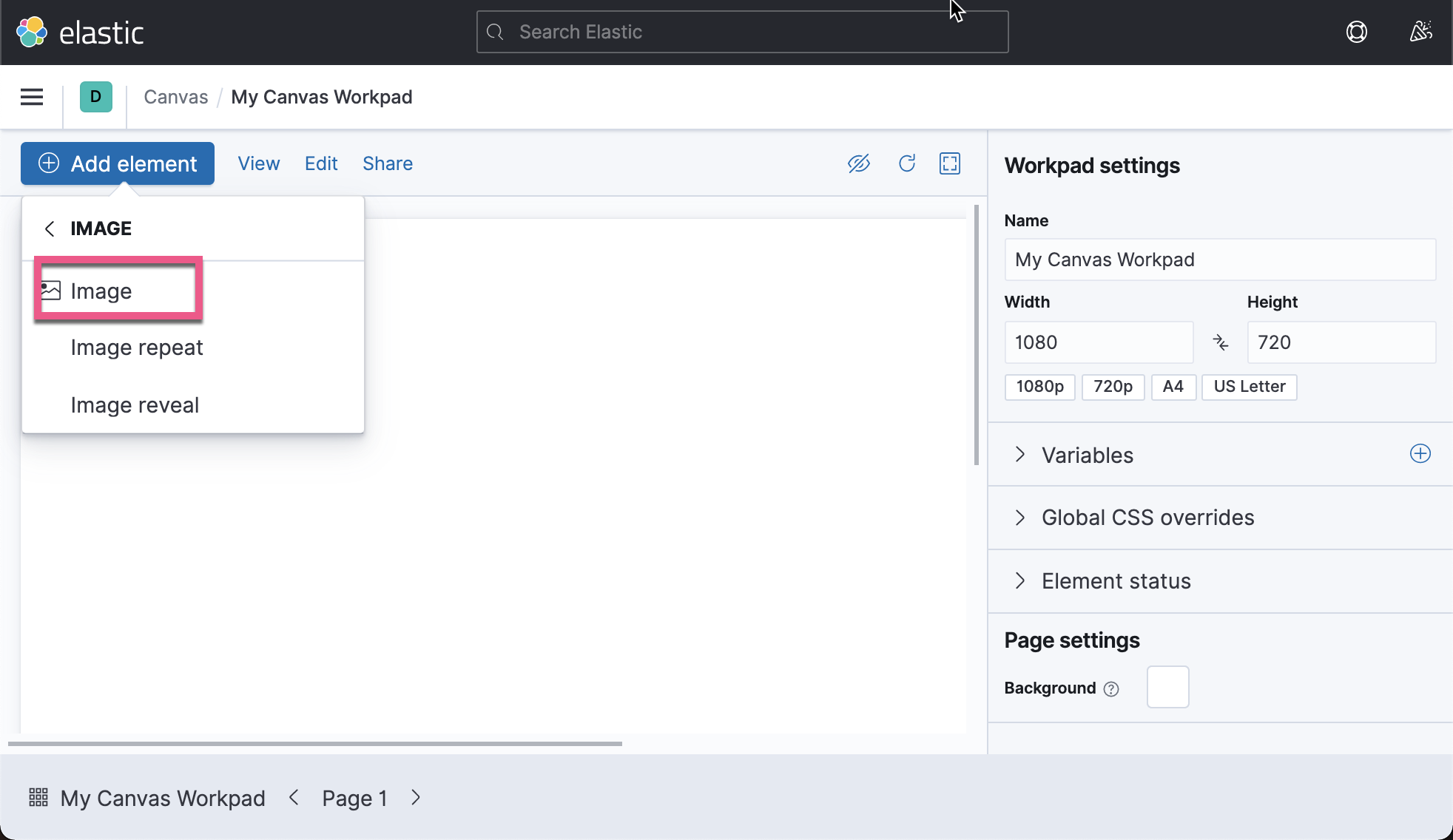
Task: Expand the Element status section
Action: [x=1116, y=581]
